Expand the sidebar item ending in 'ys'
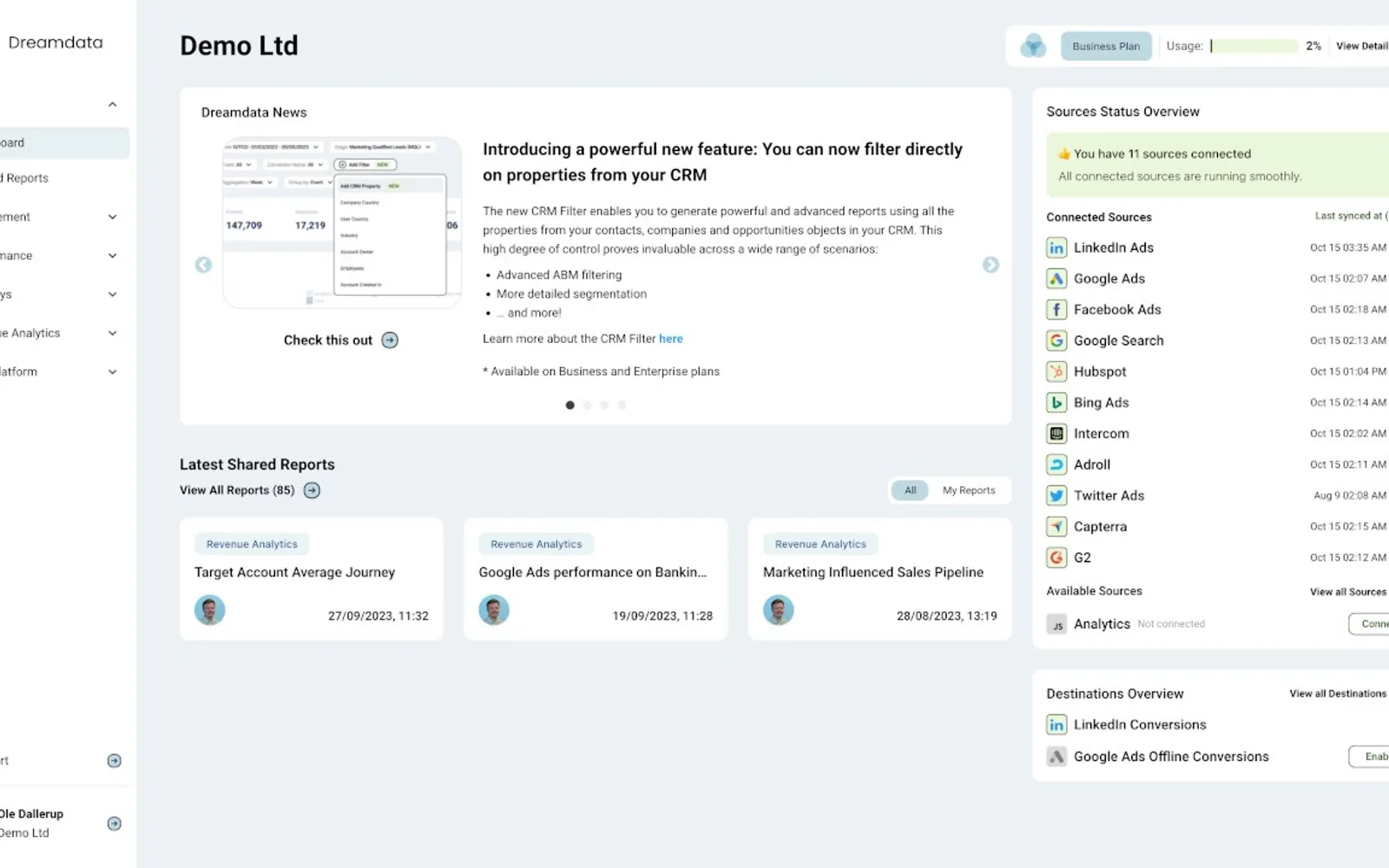The width and height of the screenshot is (1389, 868). pyautogui.click(x=112, y=294)
